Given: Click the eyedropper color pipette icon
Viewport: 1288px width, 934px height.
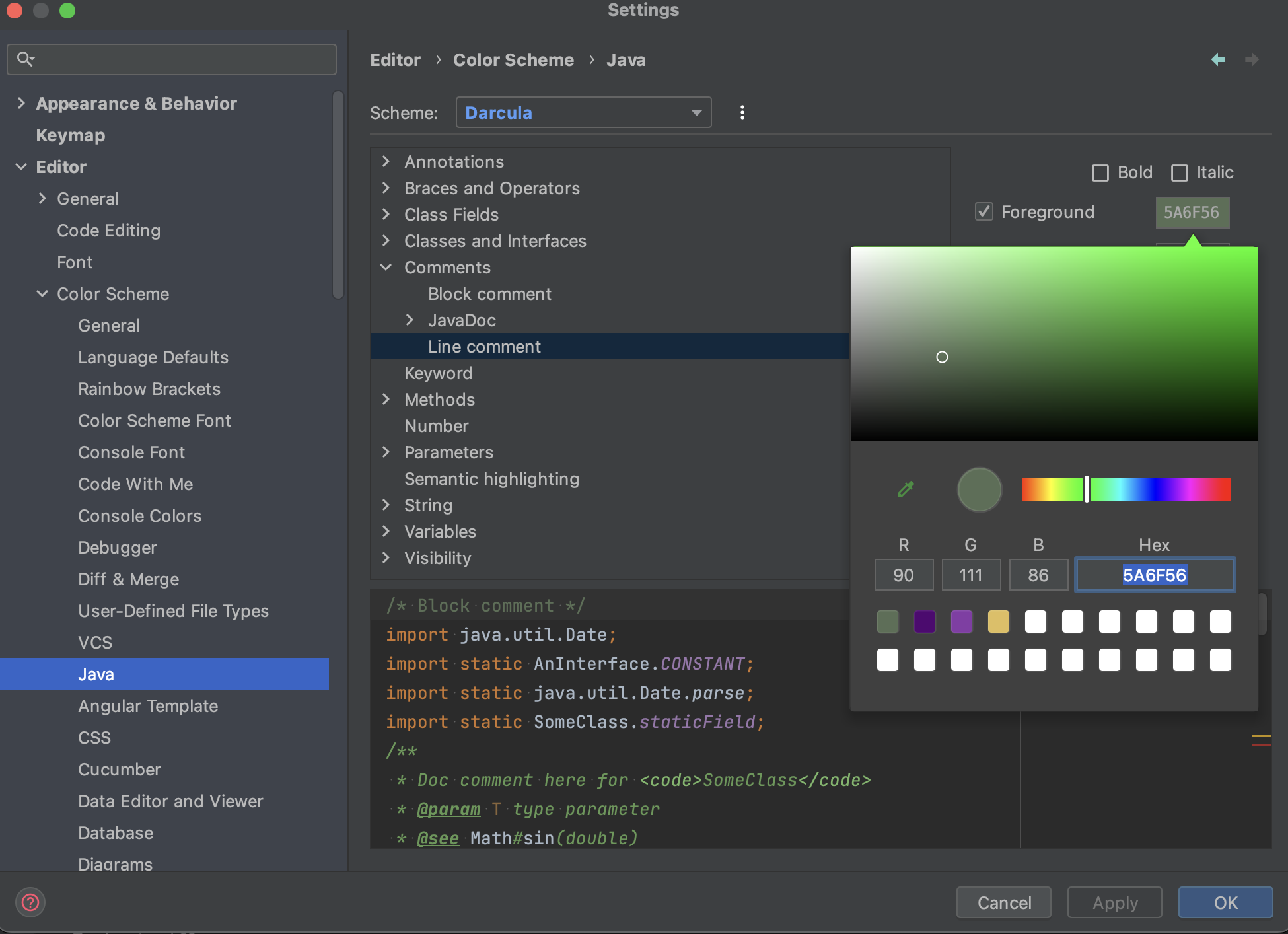Looking at the screenshot, I should click(906, 489).
